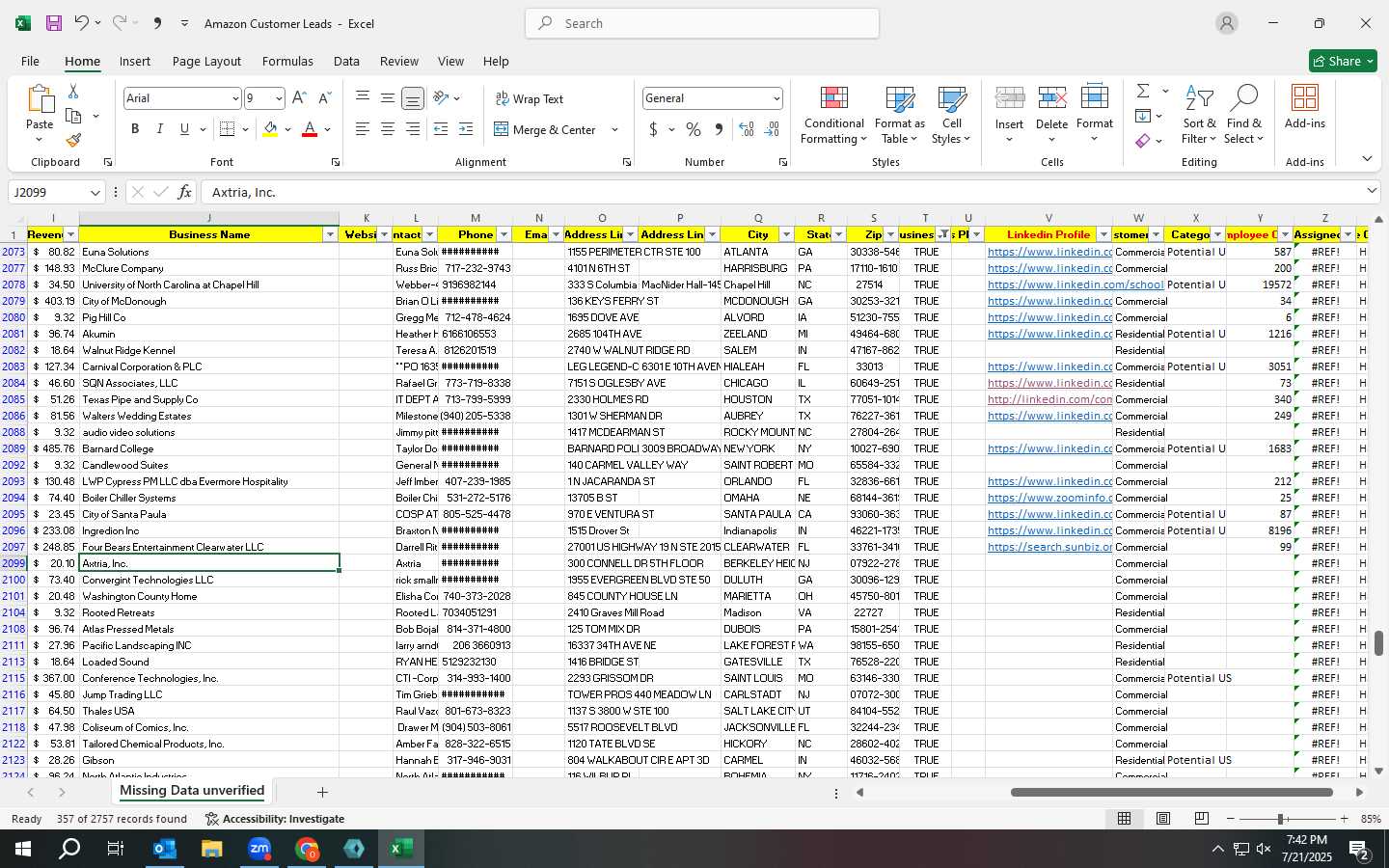Click the Borders icon
Viewport: 1389px width, 868px height.
click(x=228, y=129)
